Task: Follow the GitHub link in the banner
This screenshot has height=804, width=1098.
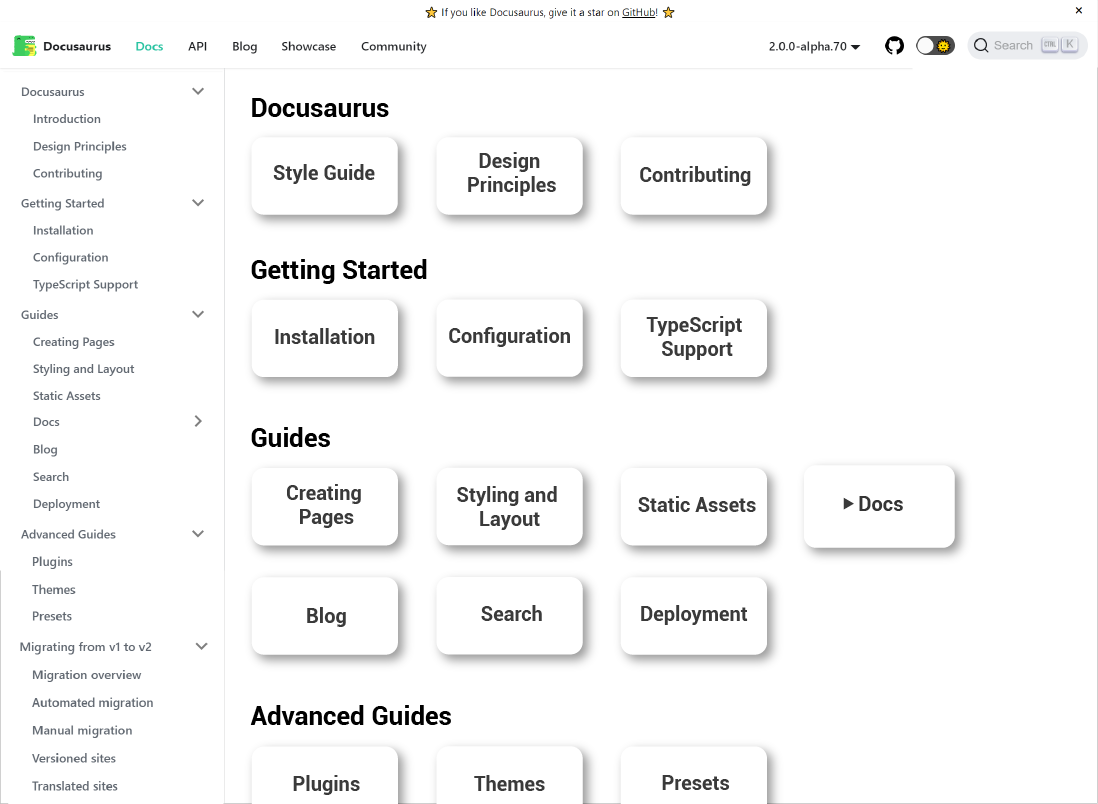Action: coord(638,13)
